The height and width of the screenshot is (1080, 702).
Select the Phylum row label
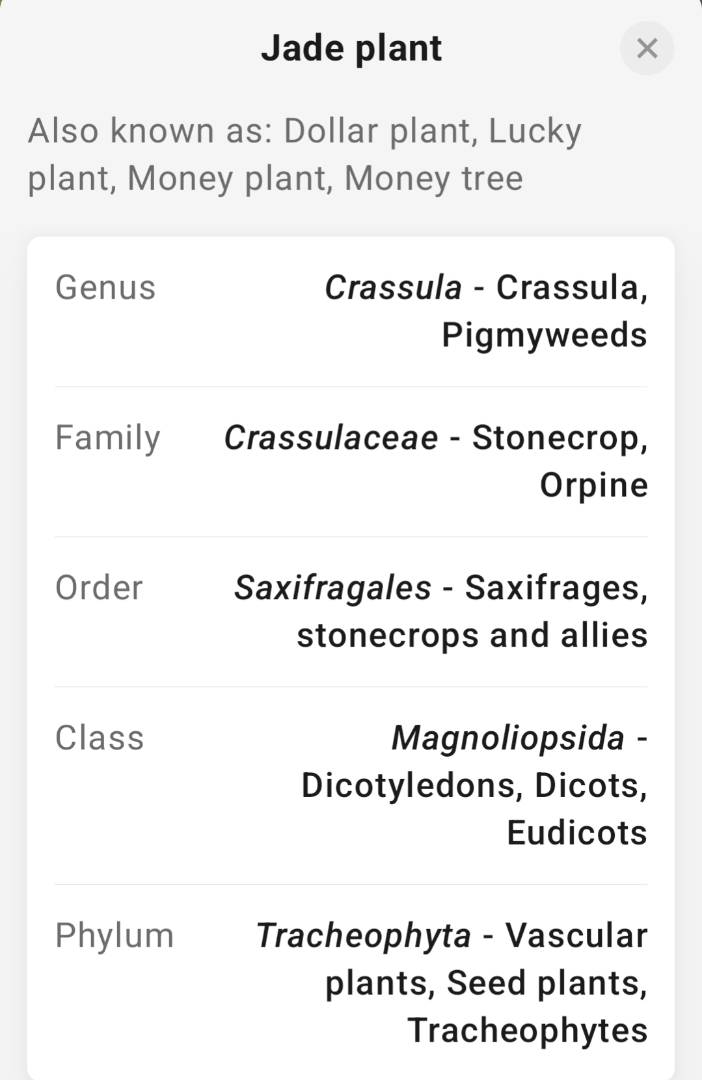pos(114,936)
